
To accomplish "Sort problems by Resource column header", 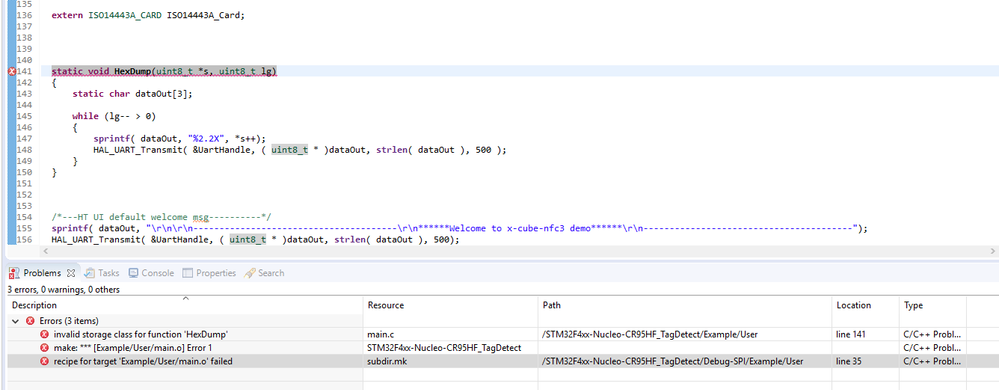I will click(450, 305).
